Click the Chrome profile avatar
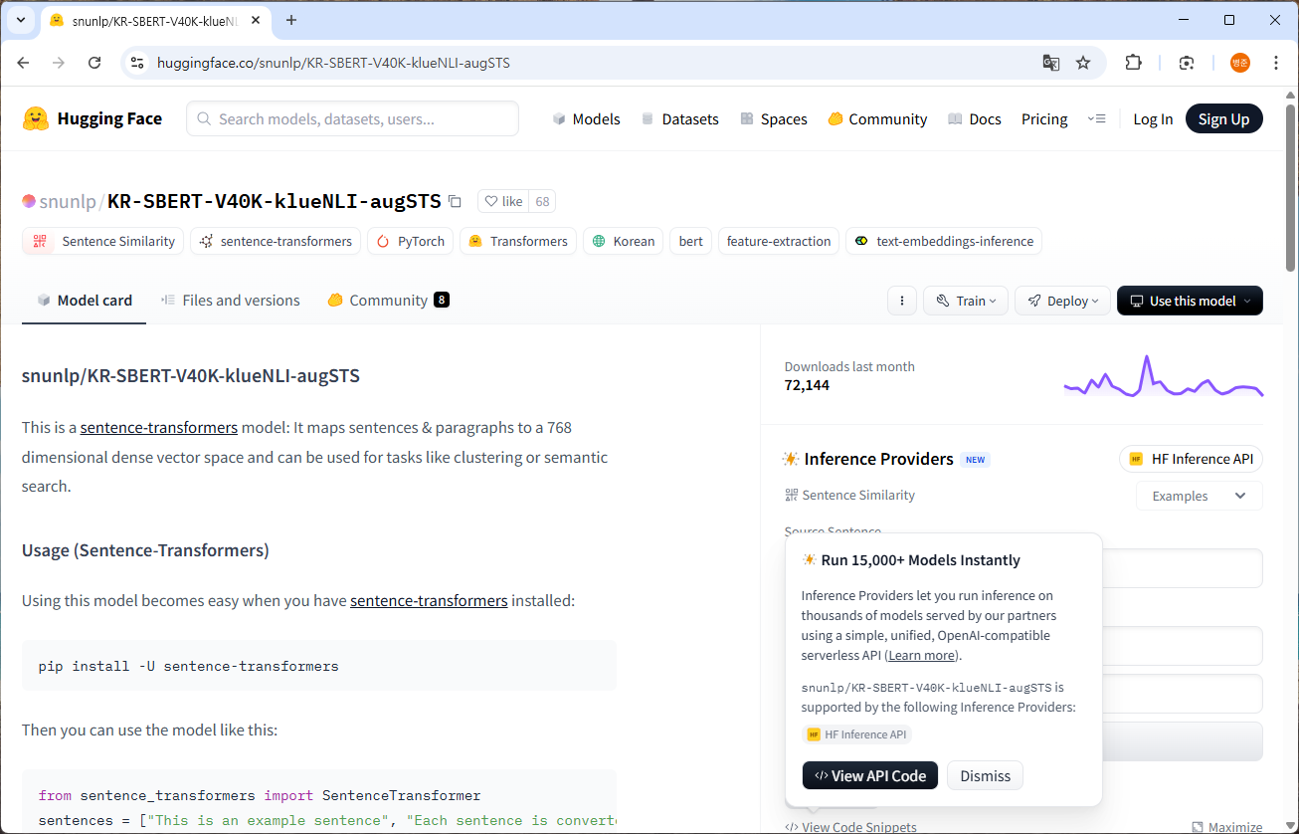Image resolution: width=1299 pixels, height=834 pixels. tap(1240, 63)
